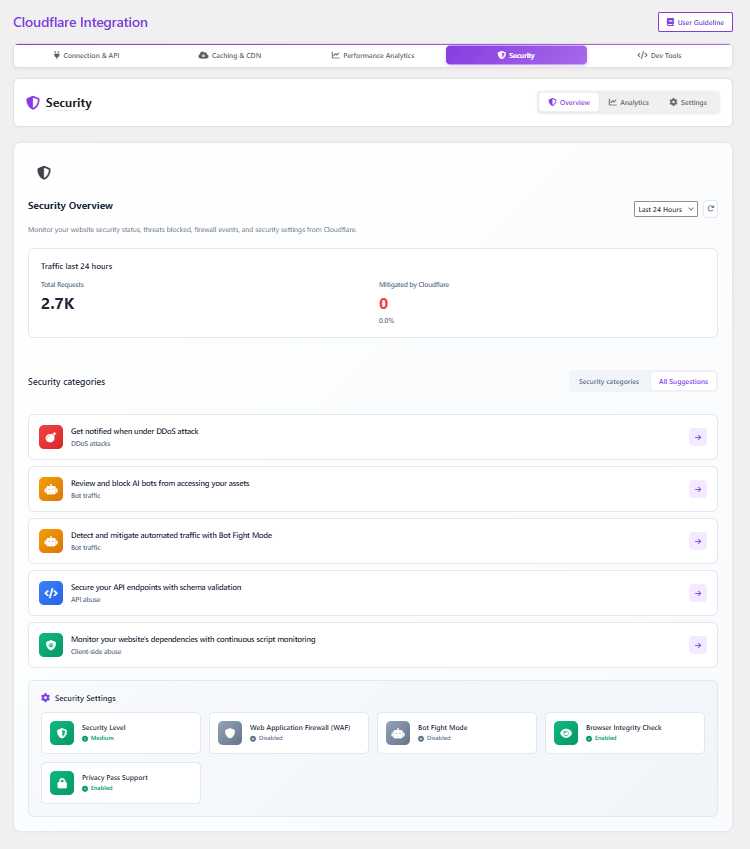Viewport: 750px width, 849px height.
Task: Switch to the Connection & API tab
Action: coord(86,55)
